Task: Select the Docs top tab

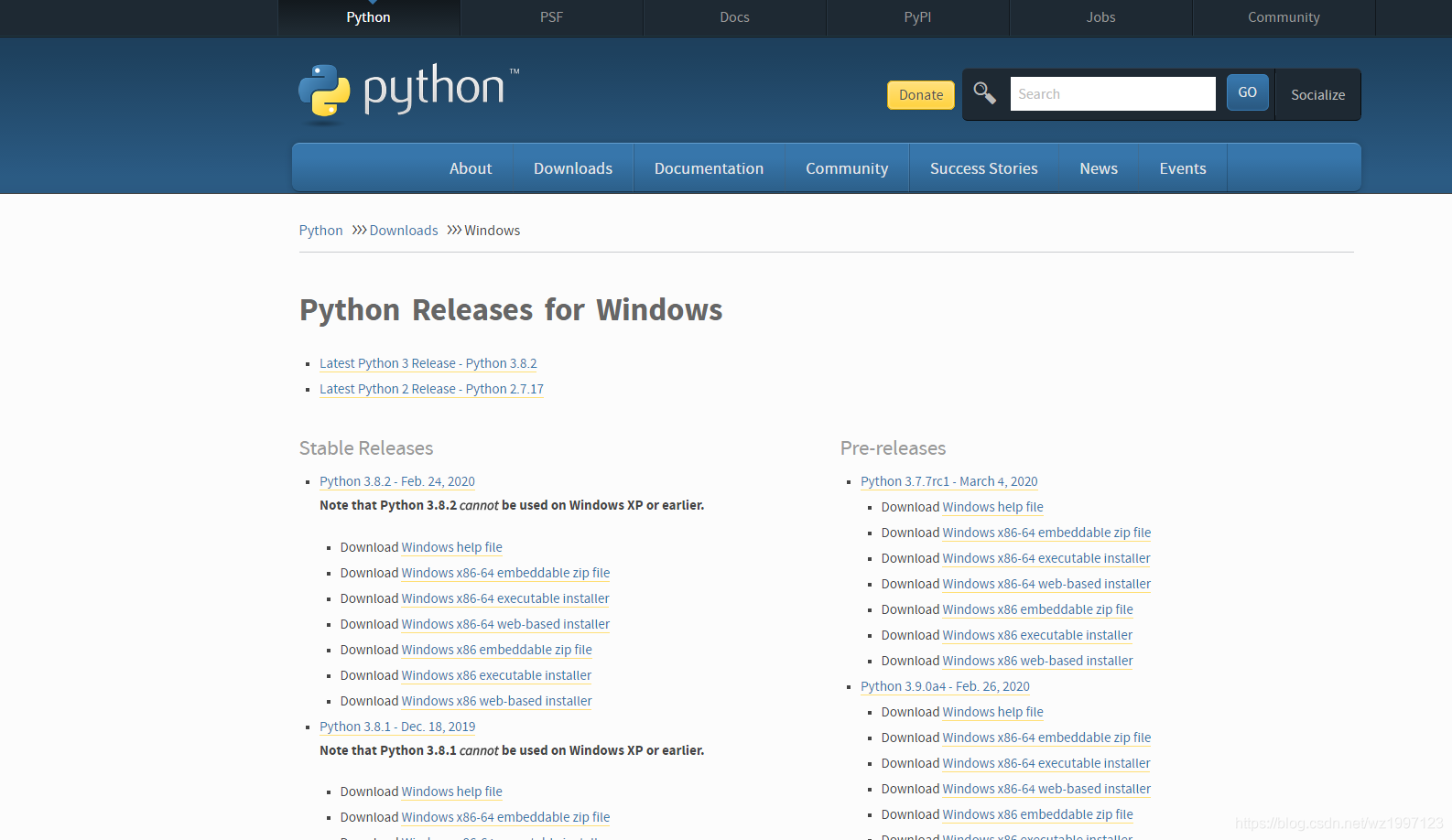Action: [734, 17]
